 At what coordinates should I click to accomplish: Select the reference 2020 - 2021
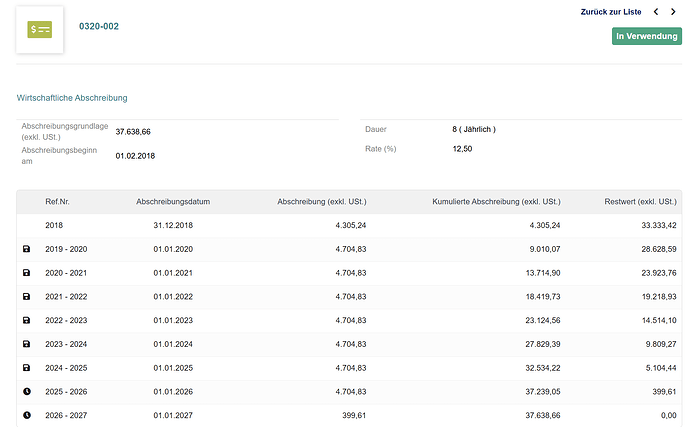[x=66, y=273]
